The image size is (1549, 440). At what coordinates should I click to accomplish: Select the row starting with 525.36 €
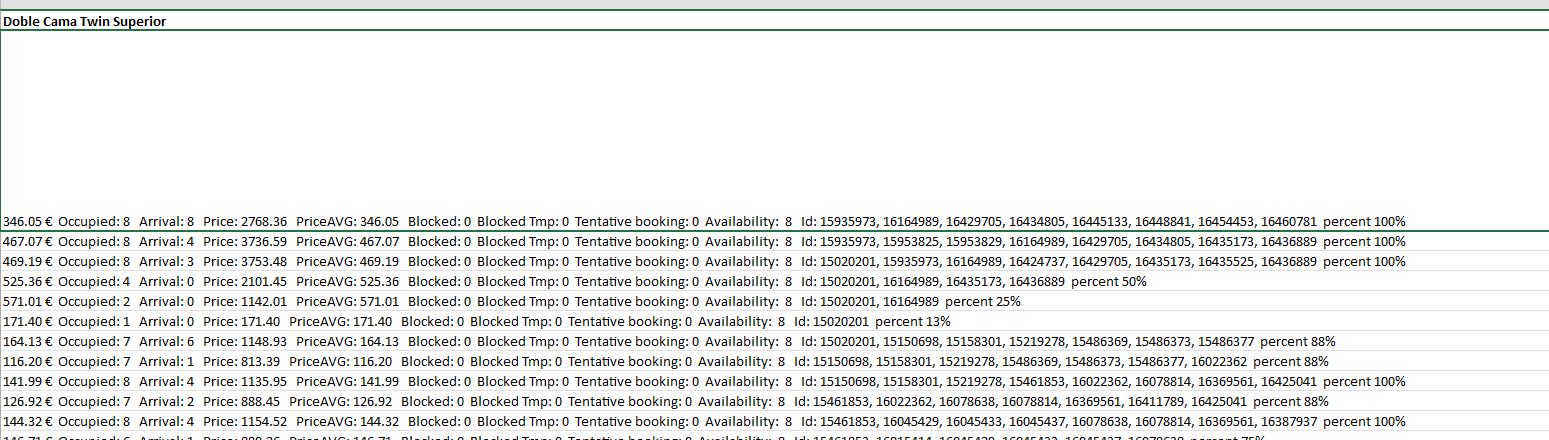click(774, 281)
